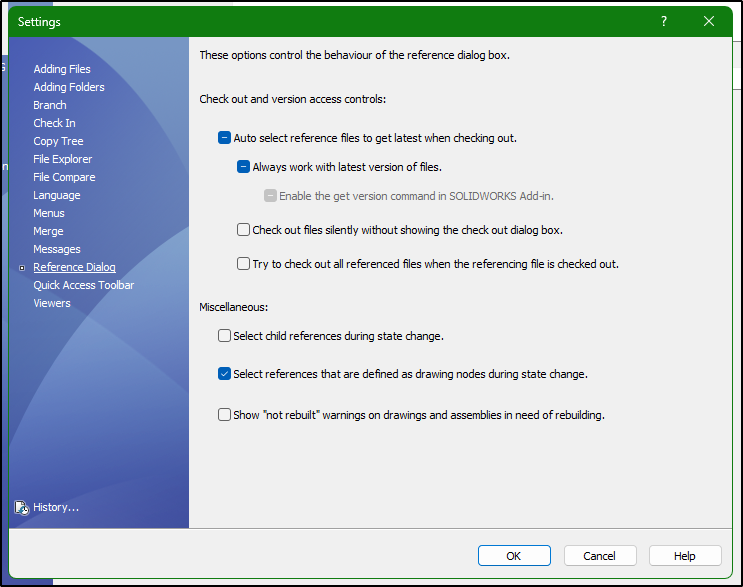Toggle Auto select reference files checkbox
The width and height of the screenshot is (743, 587).
coord(225,138)
